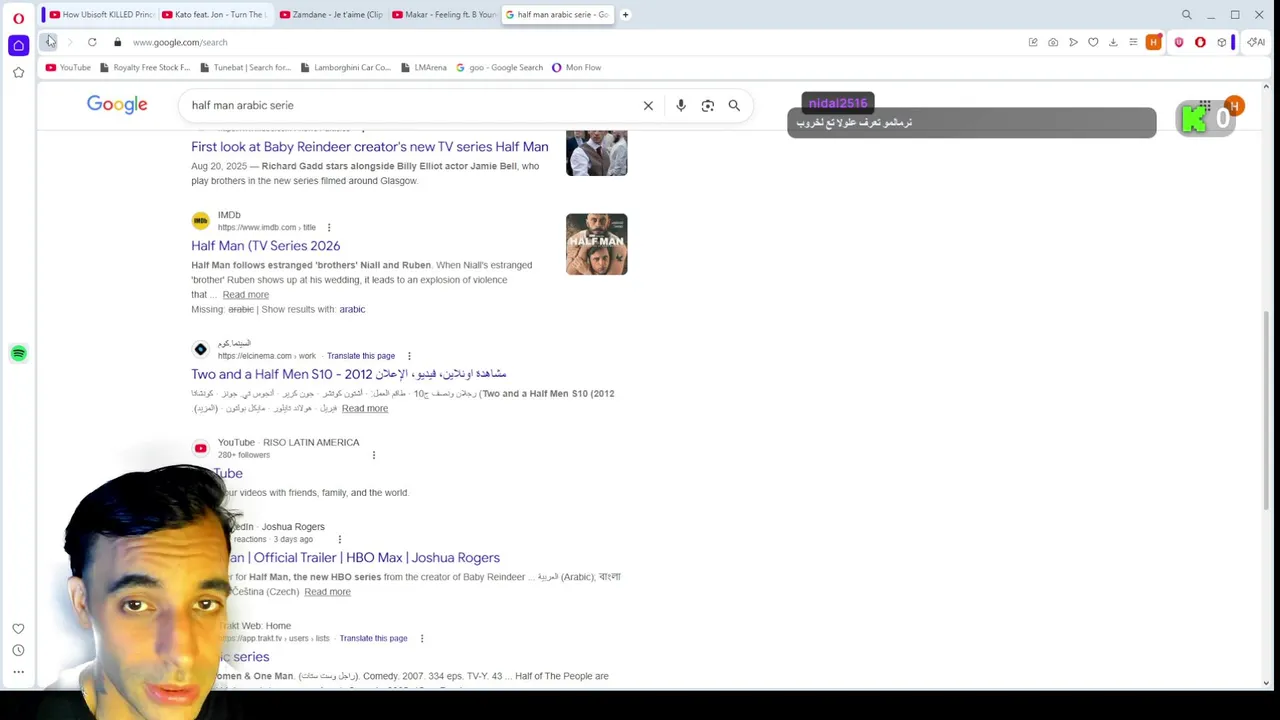The image size is (1280, 720).
Task: Open Easy Setup sliders icon
Action: click(1133, 42)
